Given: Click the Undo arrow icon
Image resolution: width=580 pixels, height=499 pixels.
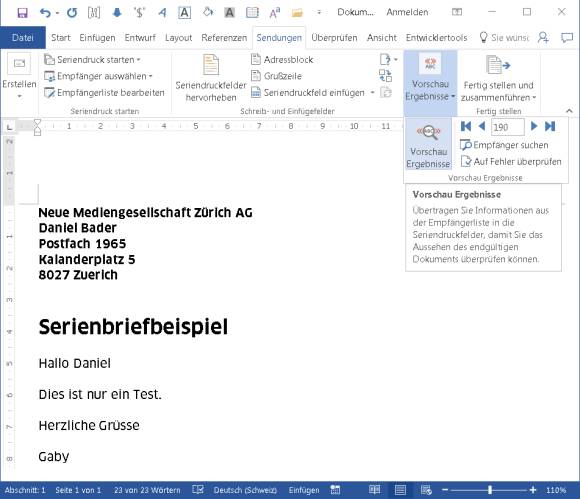Looking at the screenshot, I should pos(45,13).
